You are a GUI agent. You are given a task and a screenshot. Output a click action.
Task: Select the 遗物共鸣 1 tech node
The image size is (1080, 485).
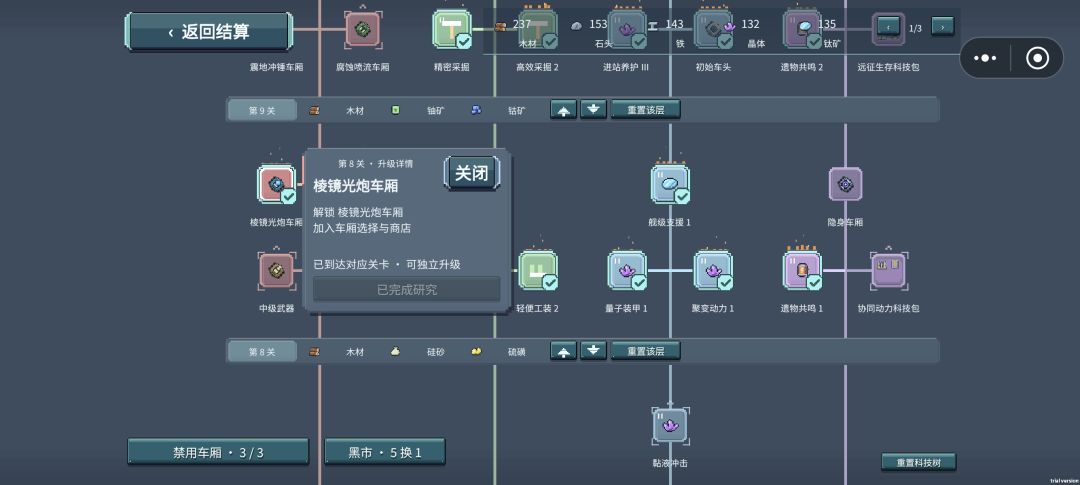point(802,270)
